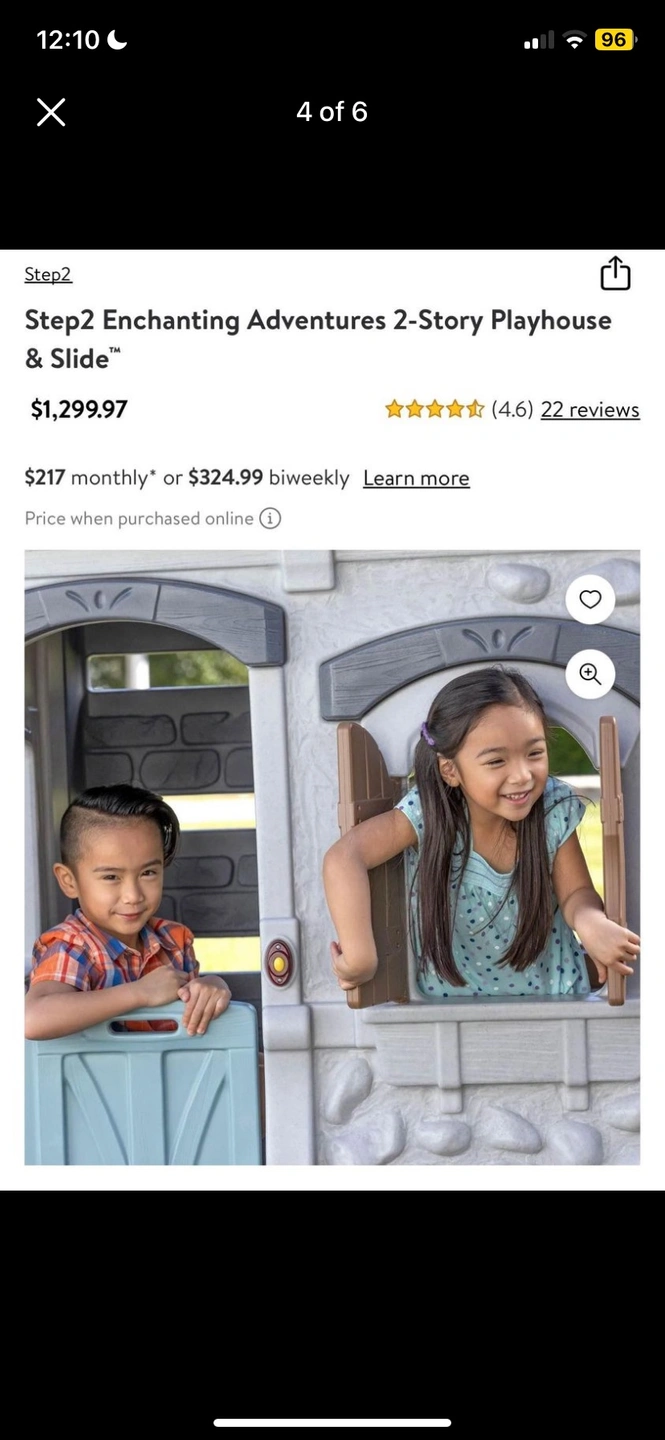Tap the battery indicator showing 96
This screenshot has height=1440, width=665.
coord(614,40)
